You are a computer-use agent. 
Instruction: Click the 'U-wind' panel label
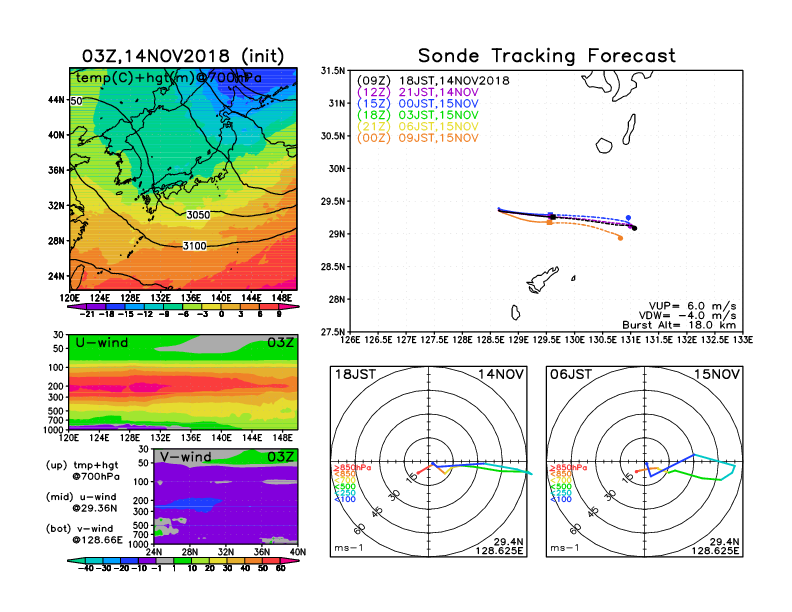(x=102, y=342)
